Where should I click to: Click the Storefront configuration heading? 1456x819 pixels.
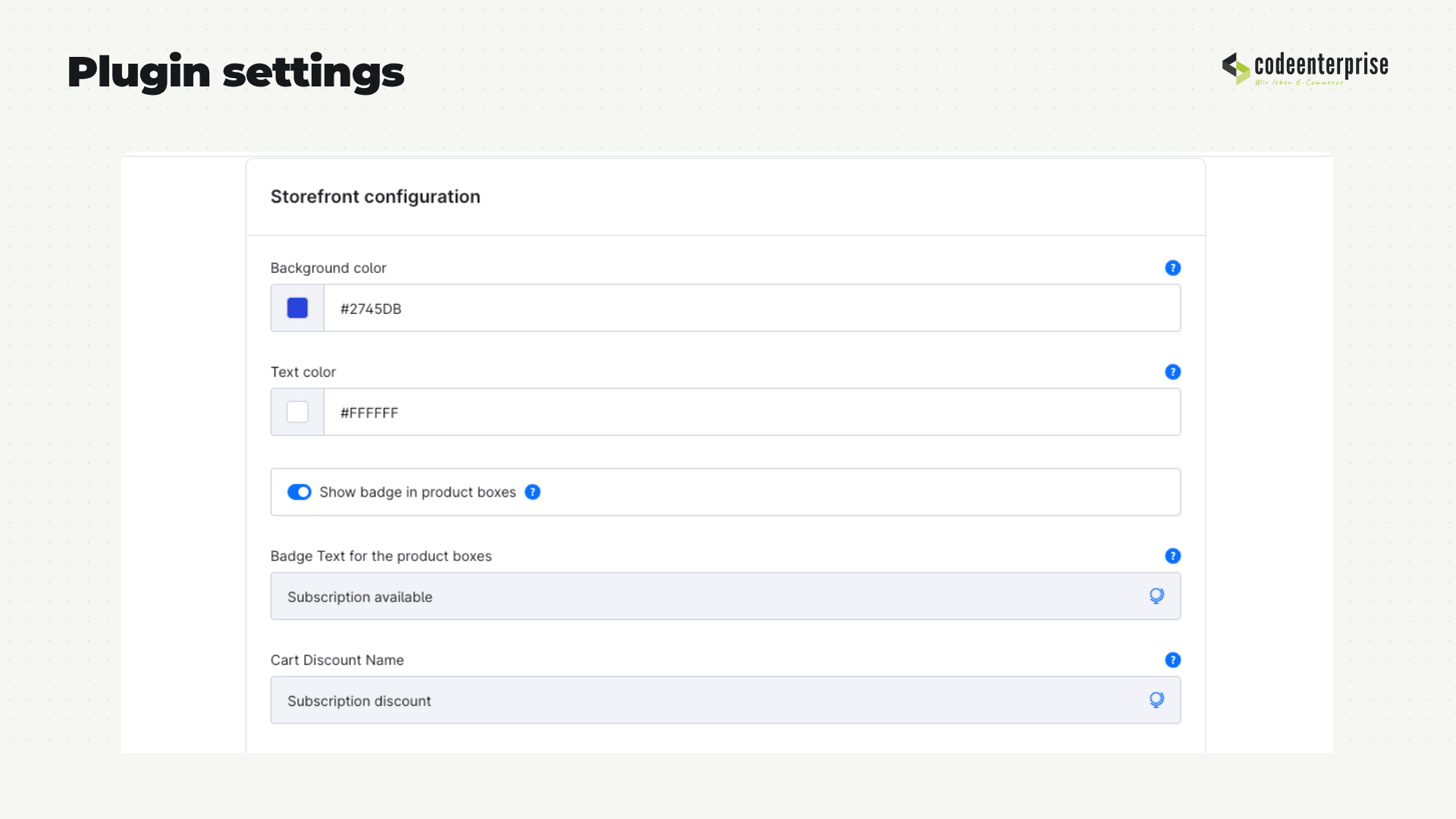click(375, 196)
